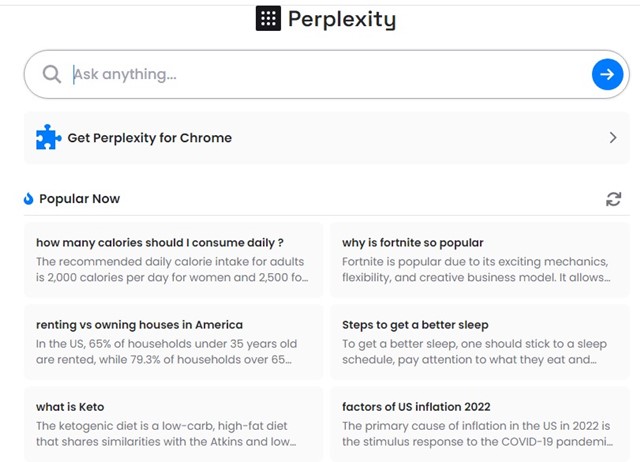Open Steps to get a better sleep
Viewport: 640px width, 462px height.
[480, 342]
